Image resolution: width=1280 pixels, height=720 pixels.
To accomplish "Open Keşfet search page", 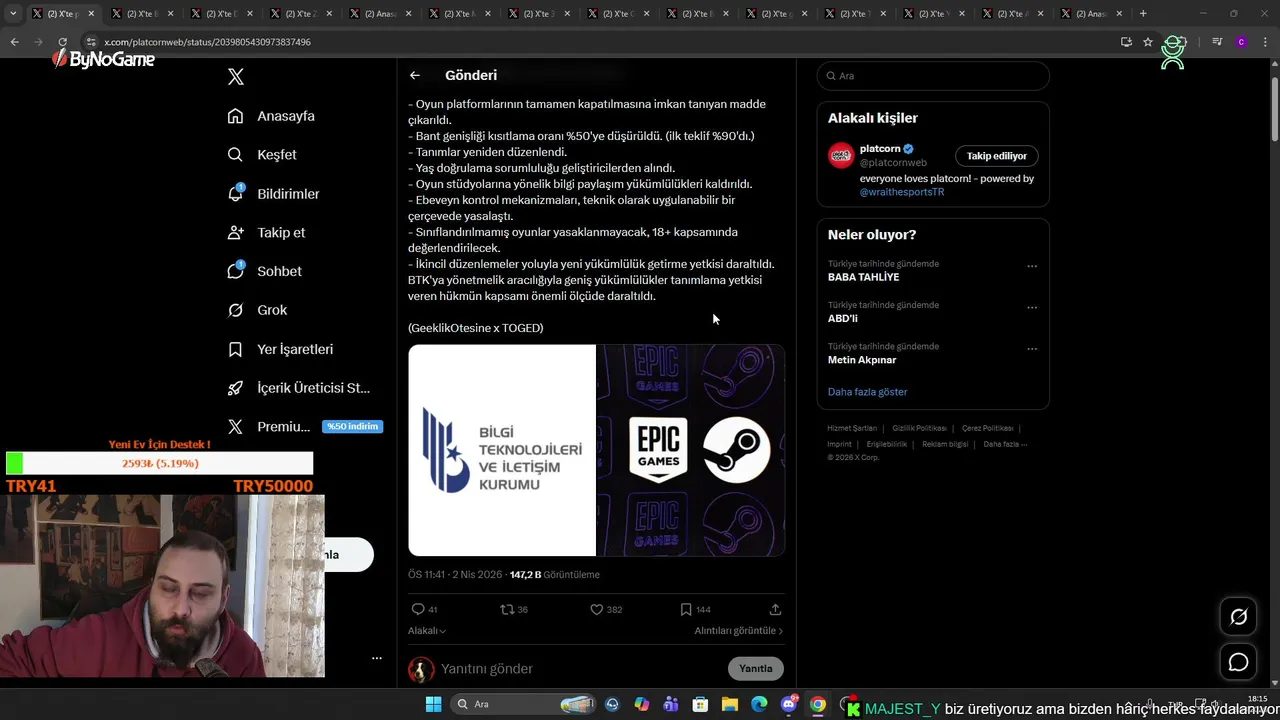I will (x=262, y=155).
